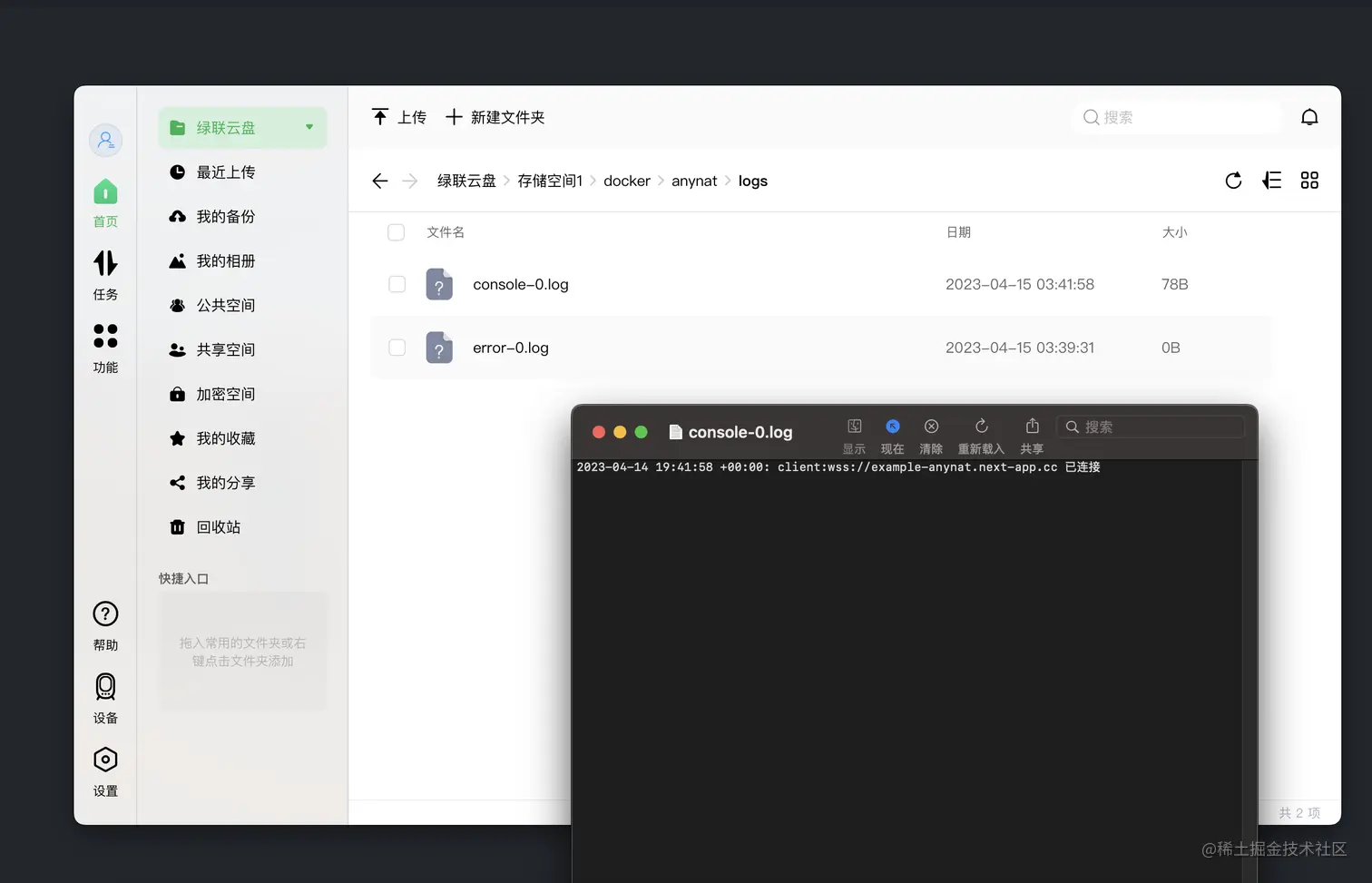The height and width of the screenshot is (883, 1372).
Task: Click 共享 share in Console window
Action: (x=1032, y=437)
